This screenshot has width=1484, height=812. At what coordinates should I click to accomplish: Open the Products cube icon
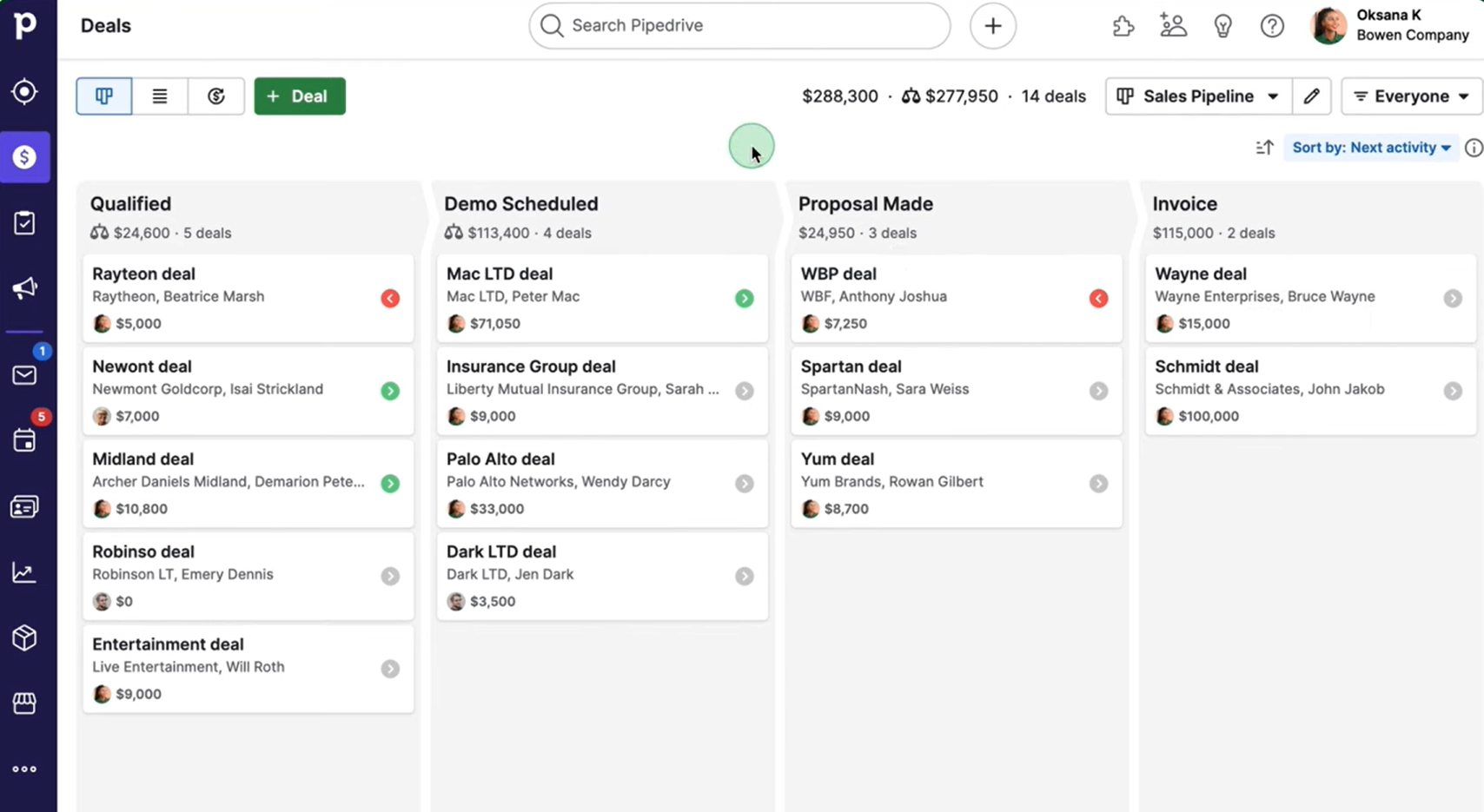click(23, 637)
